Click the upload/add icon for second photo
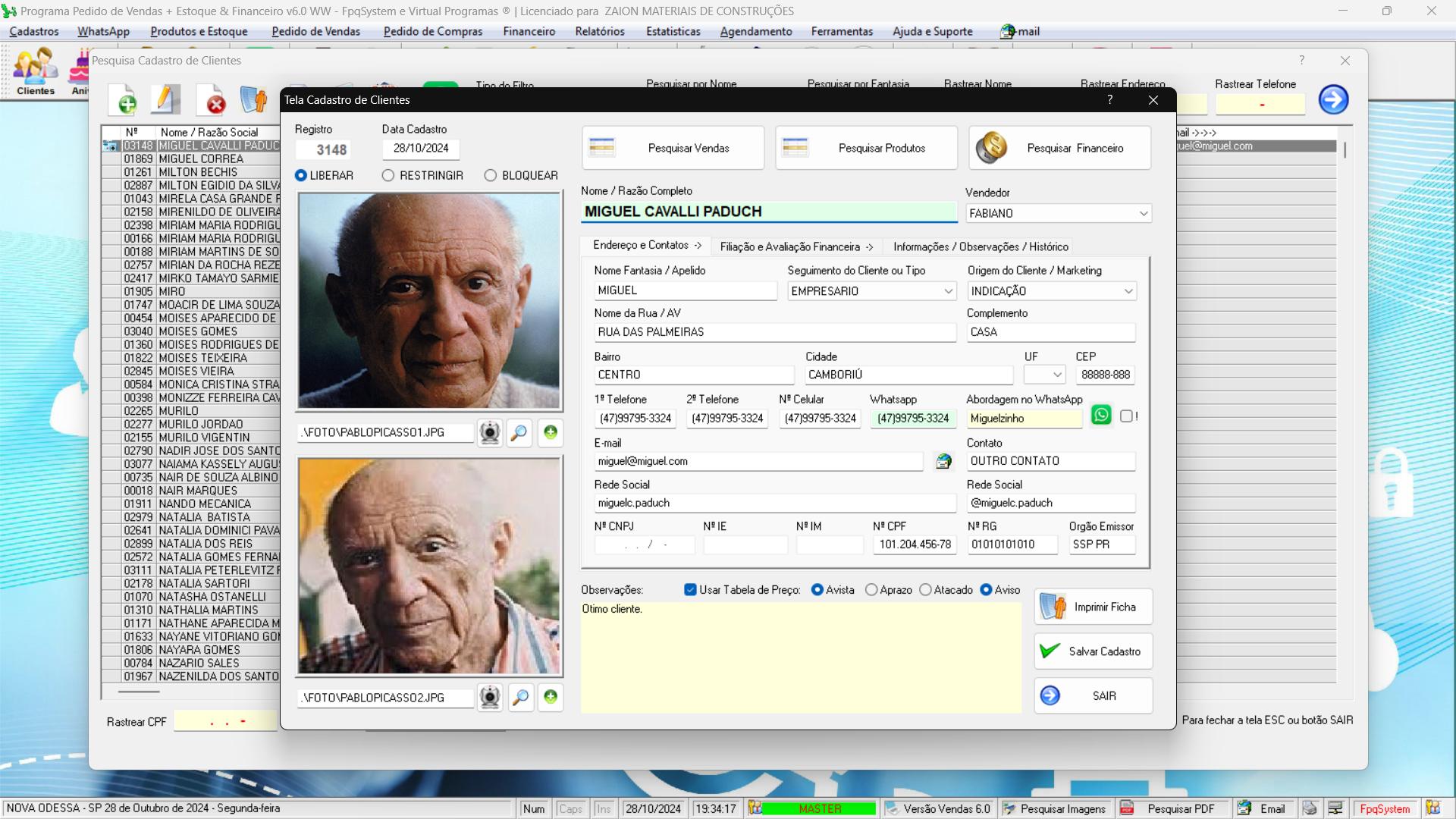Viewport: 1456px width, 819px height. coord(550,697)
